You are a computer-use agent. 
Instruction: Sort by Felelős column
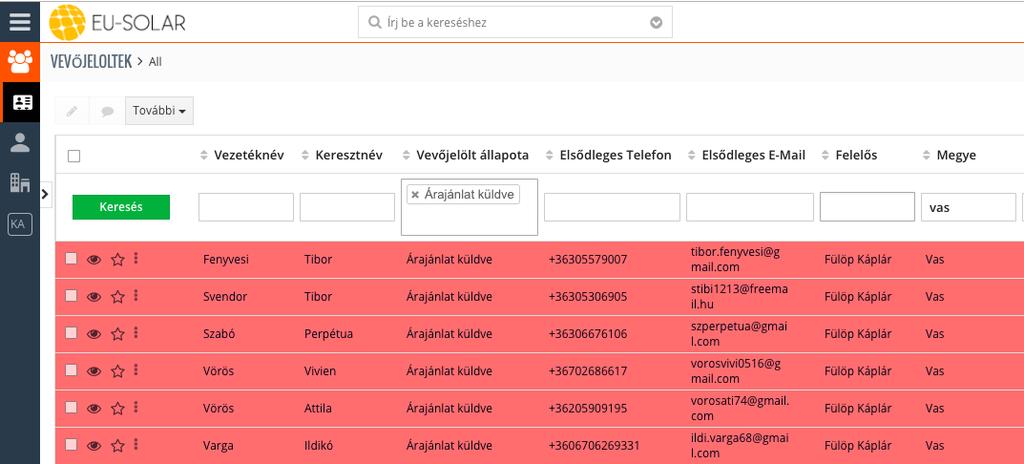(849, 156)
